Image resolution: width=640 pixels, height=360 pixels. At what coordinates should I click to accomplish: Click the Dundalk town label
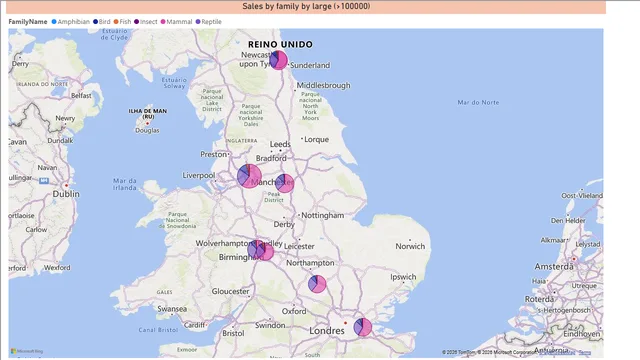click(60, 140)
